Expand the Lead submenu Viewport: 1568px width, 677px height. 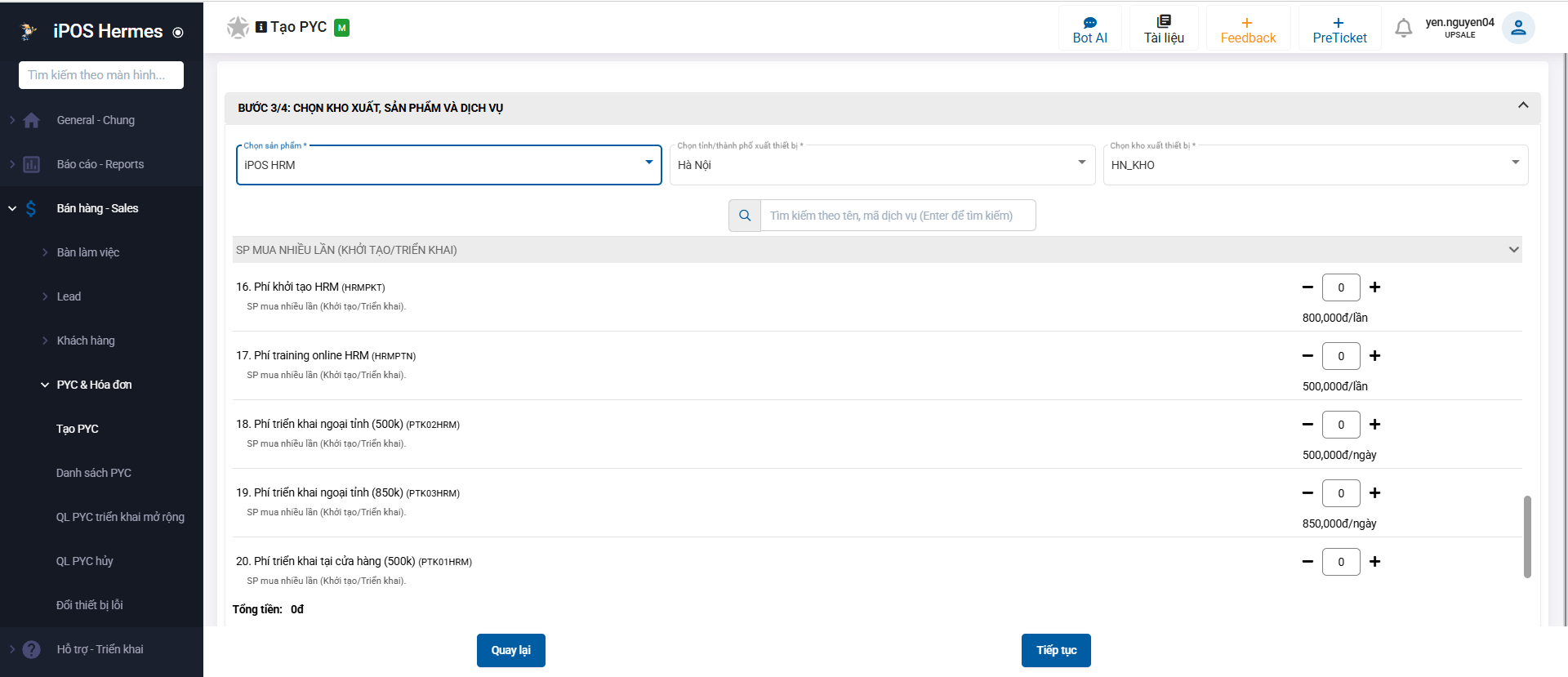pos(45,296)
